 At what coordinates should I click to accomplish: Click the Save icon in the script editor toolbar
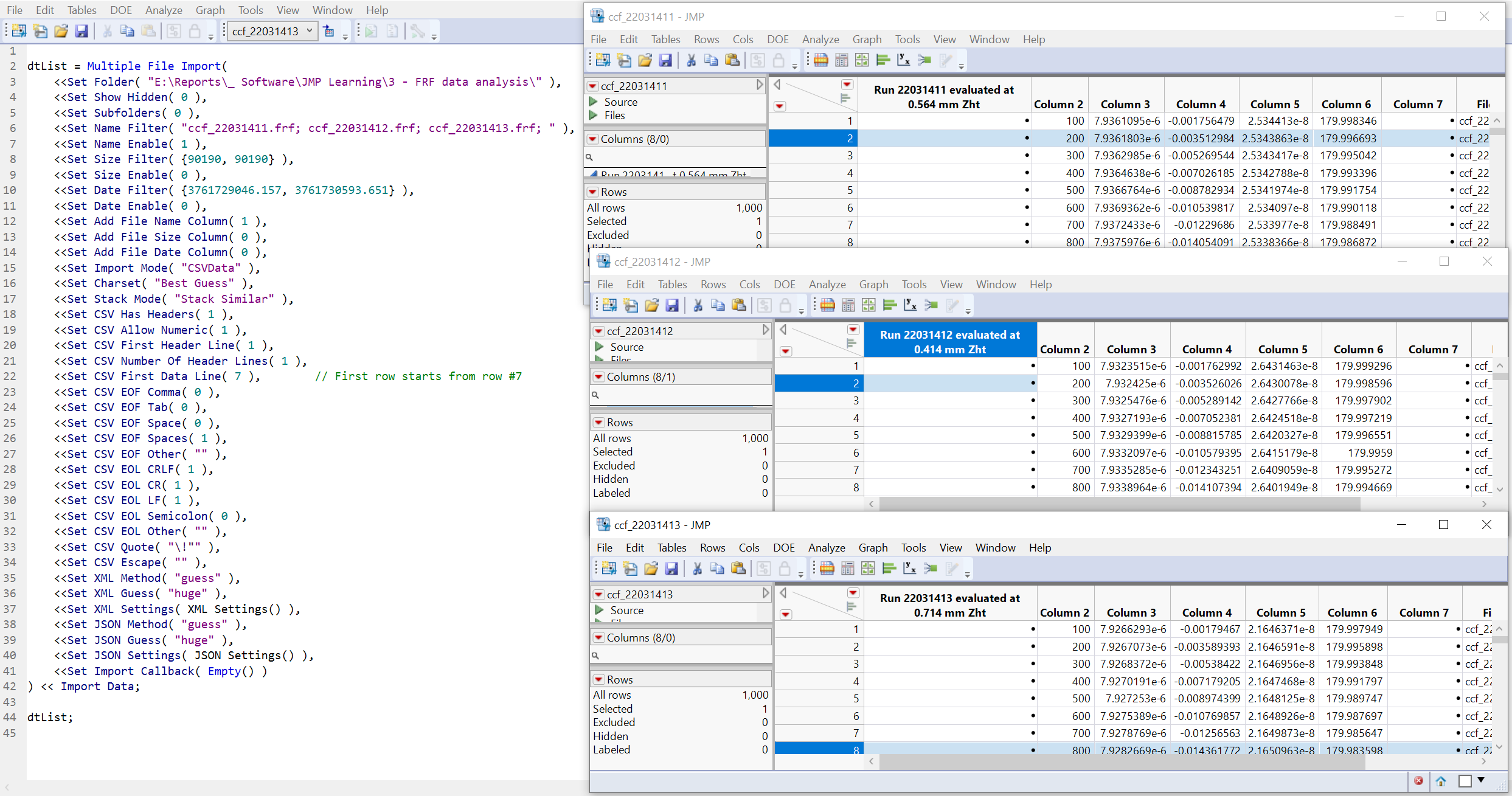click(81, 31)
